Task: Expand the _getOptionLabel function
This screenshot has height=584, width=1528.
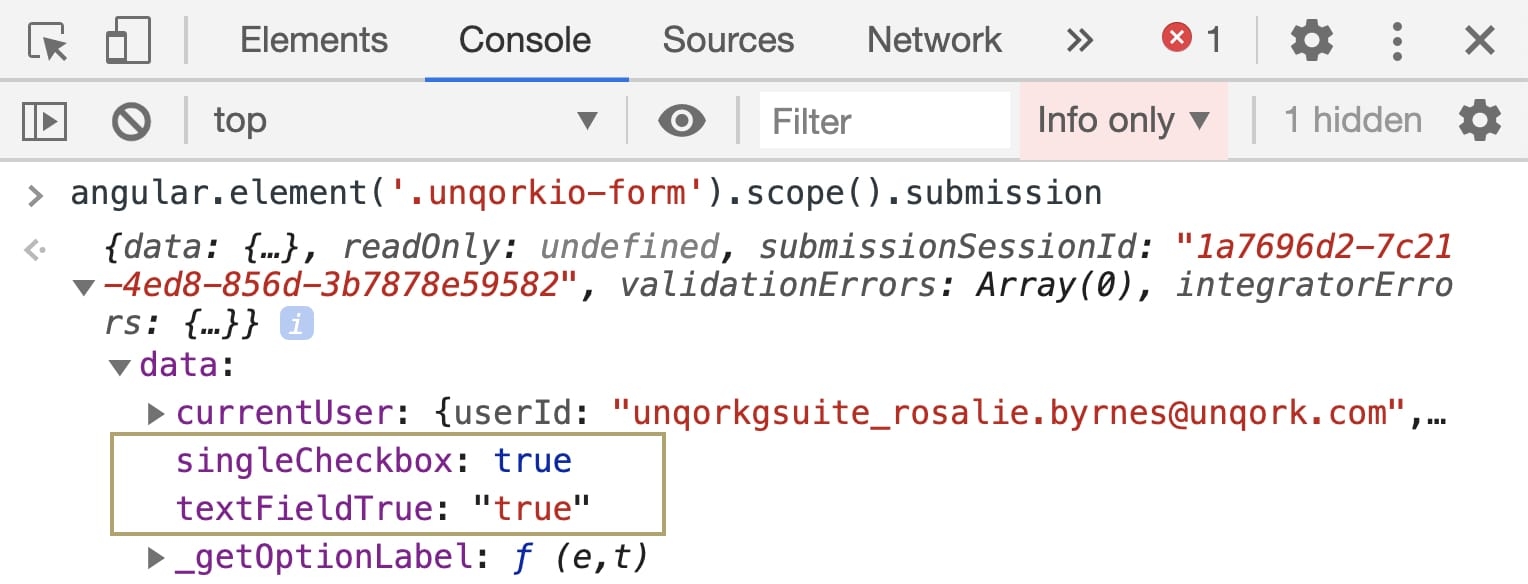Action: point(155,557)
